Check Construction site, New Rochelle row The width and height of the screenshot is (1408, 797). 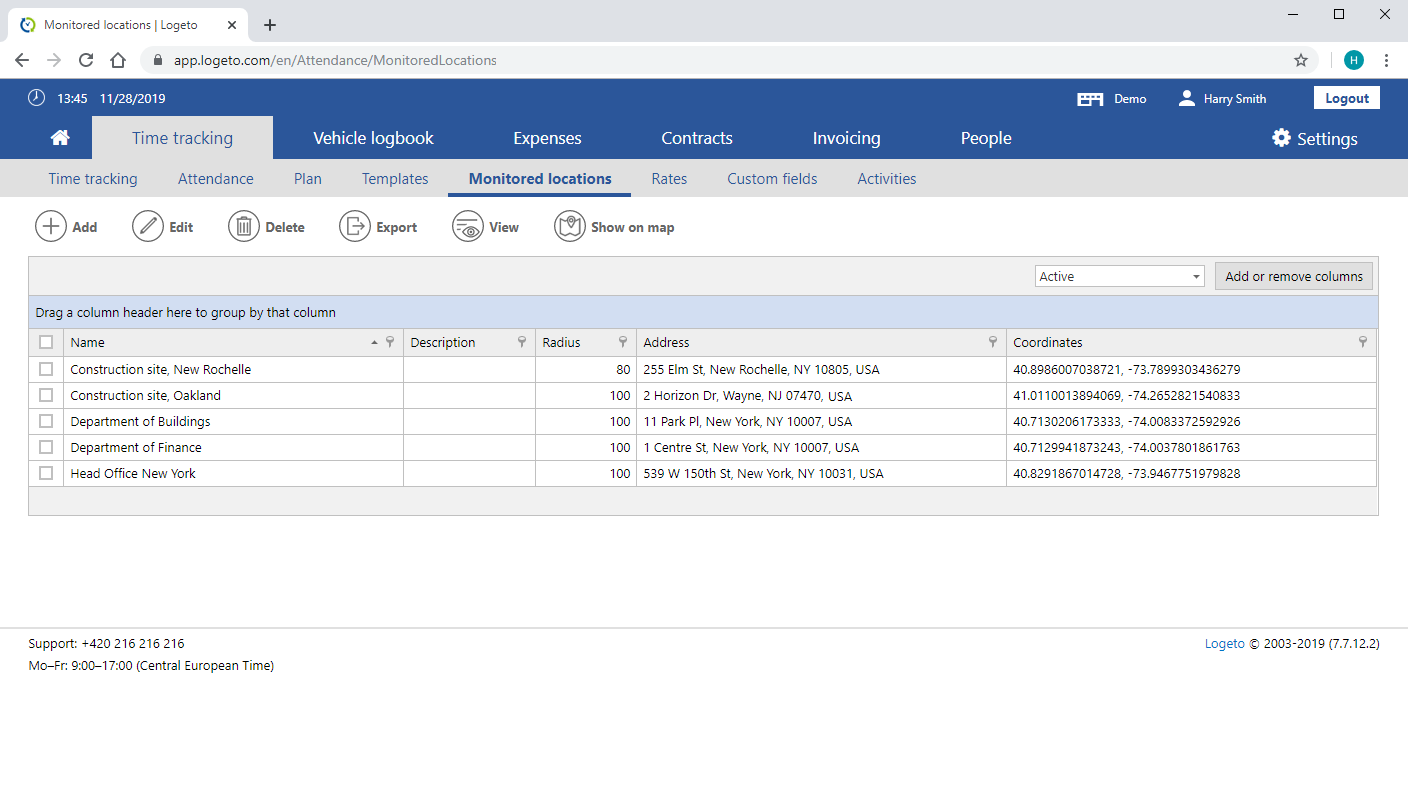tap(46, 369)
